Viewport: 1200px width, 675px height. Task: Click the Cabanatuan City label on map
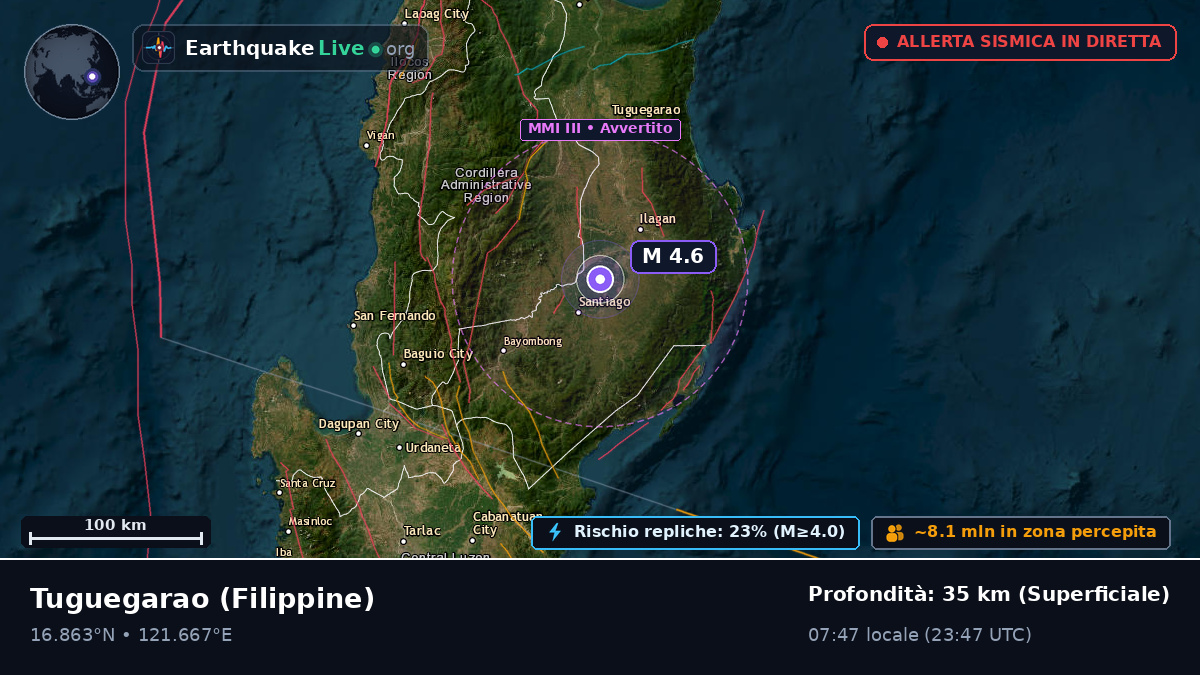[507, 523]
